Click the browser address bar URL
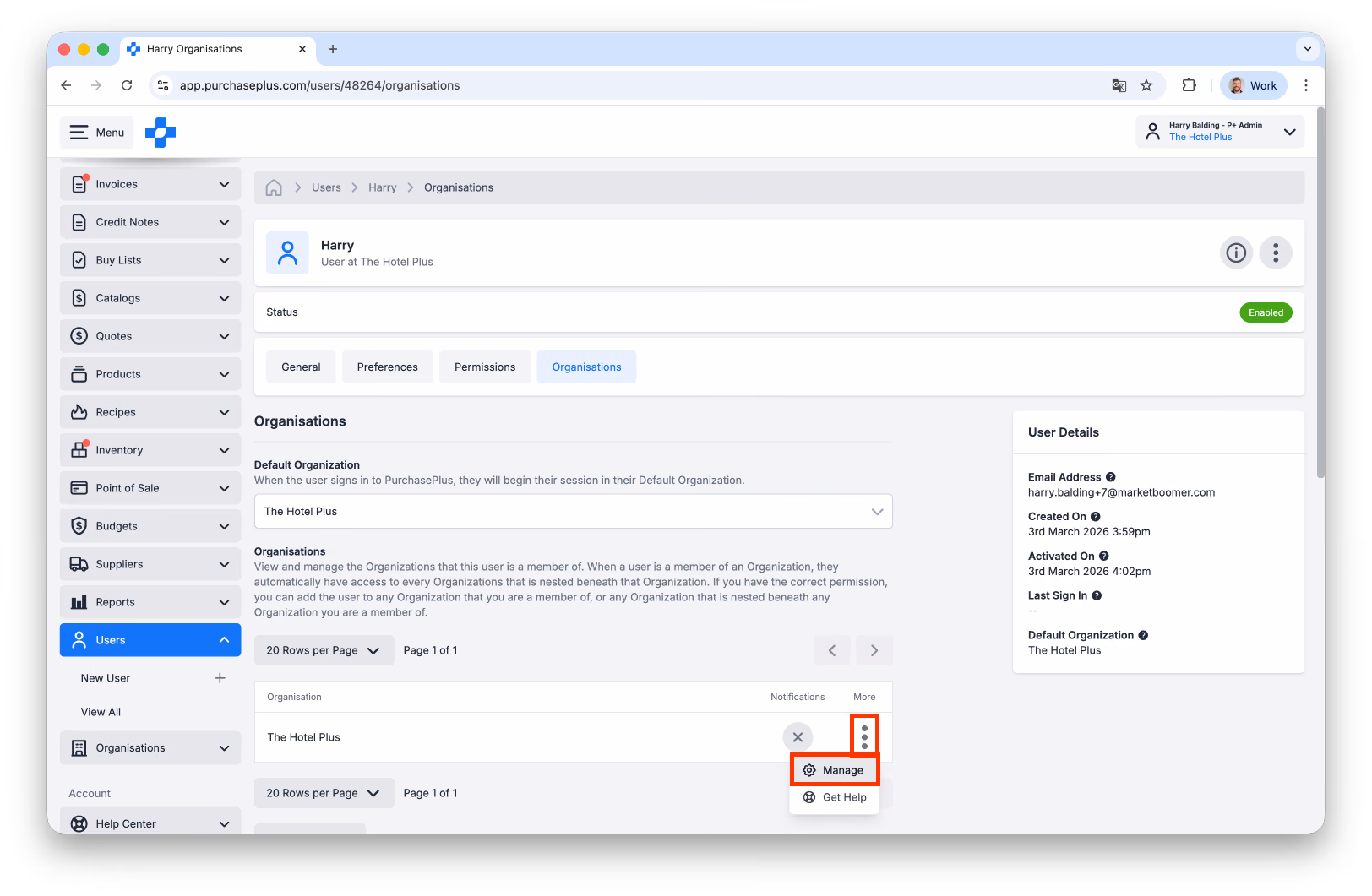1372x896 pixels. tap(319, 85)
